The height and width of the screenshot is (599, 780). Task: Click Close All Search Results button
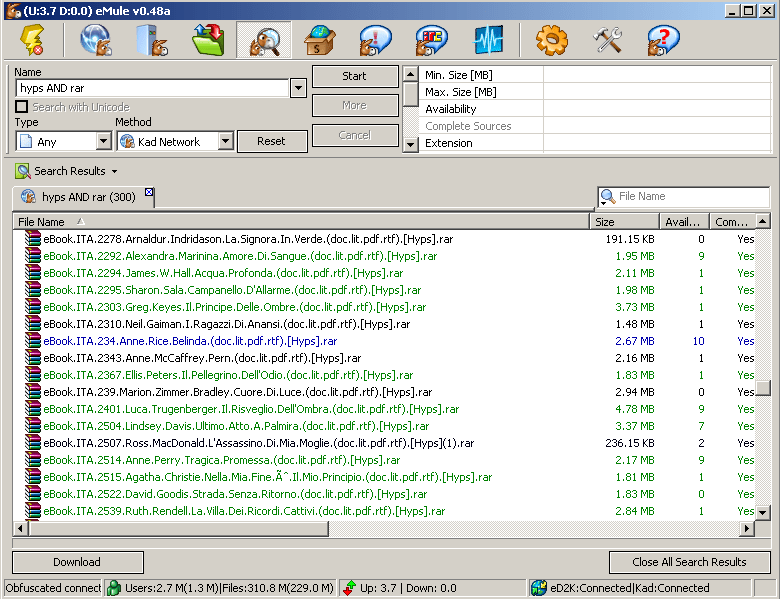click(689, 562)
